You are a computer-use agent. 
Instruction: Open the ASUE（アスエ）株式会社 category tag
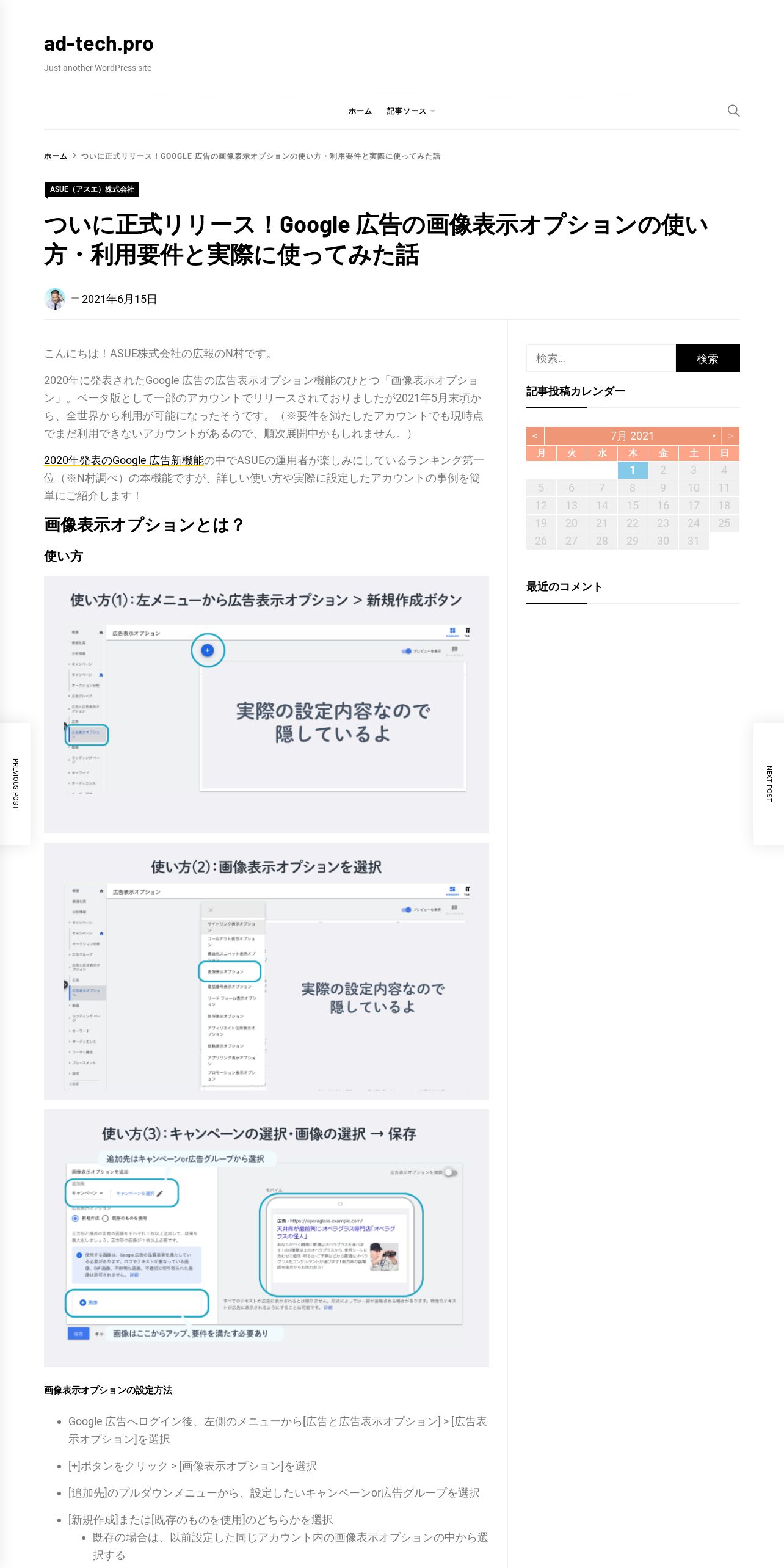coord(92,189)
